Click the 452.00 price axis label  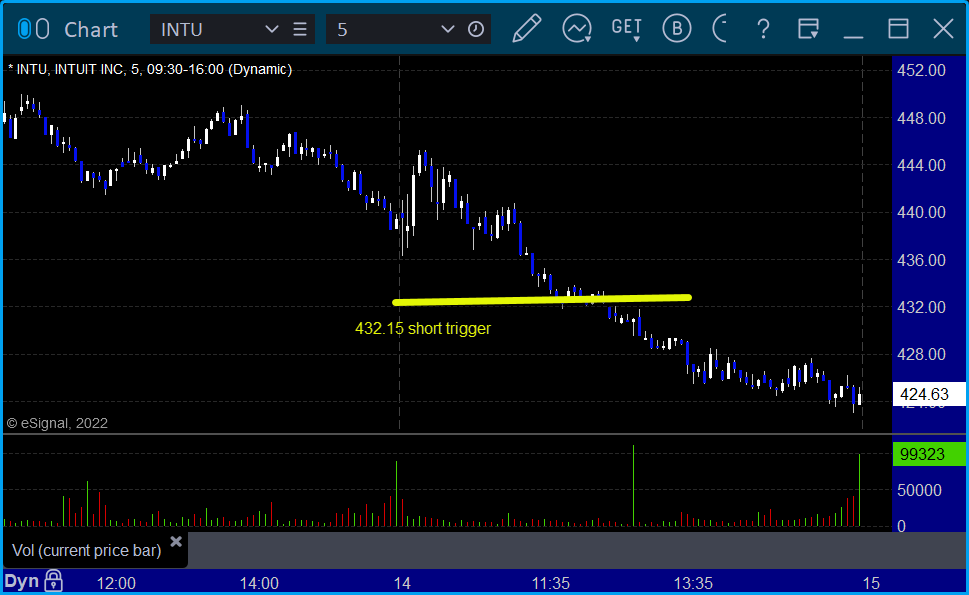coord(921,70)
